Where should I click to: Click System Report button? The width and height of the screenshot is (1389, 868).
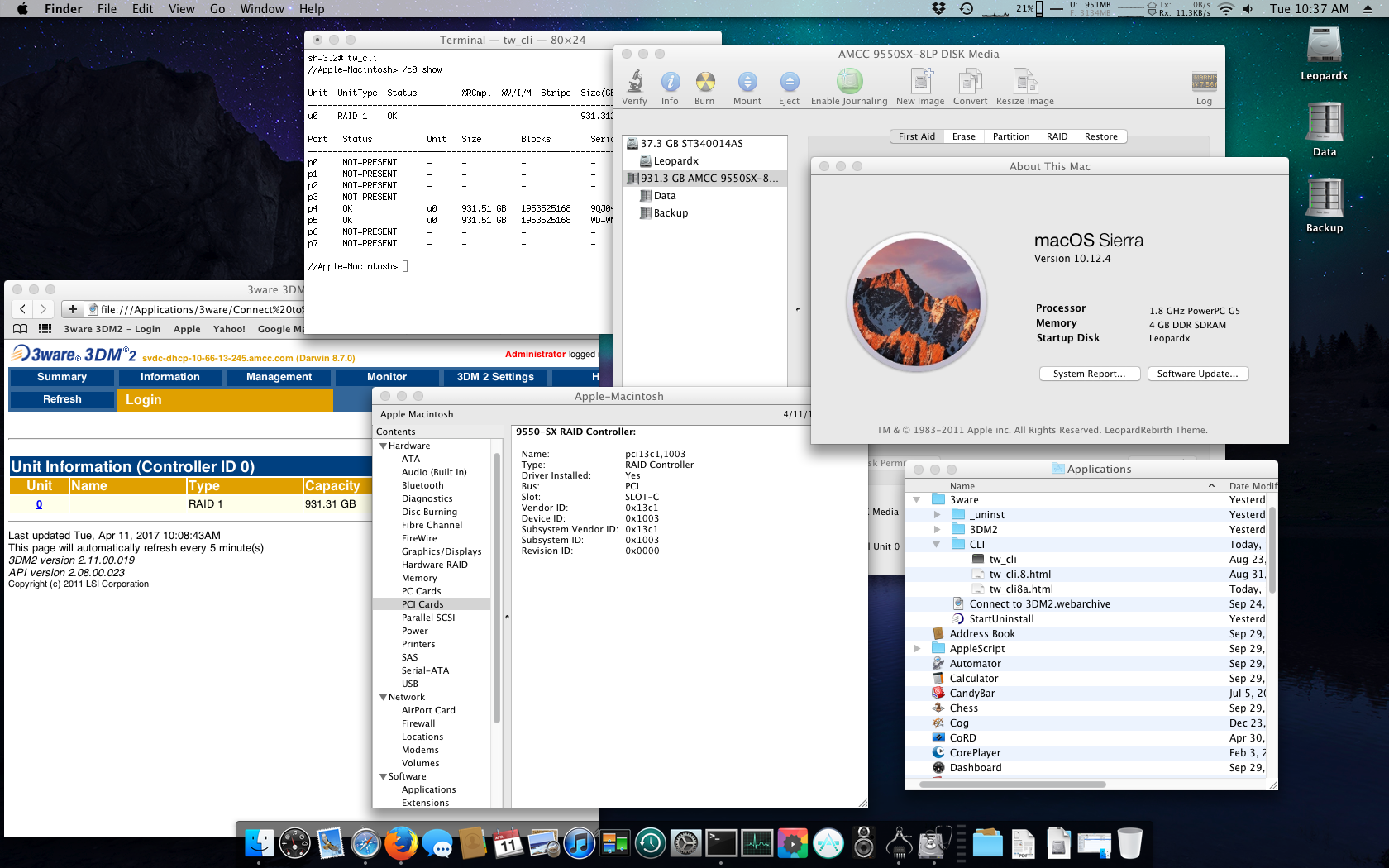tap(1089, 374)
